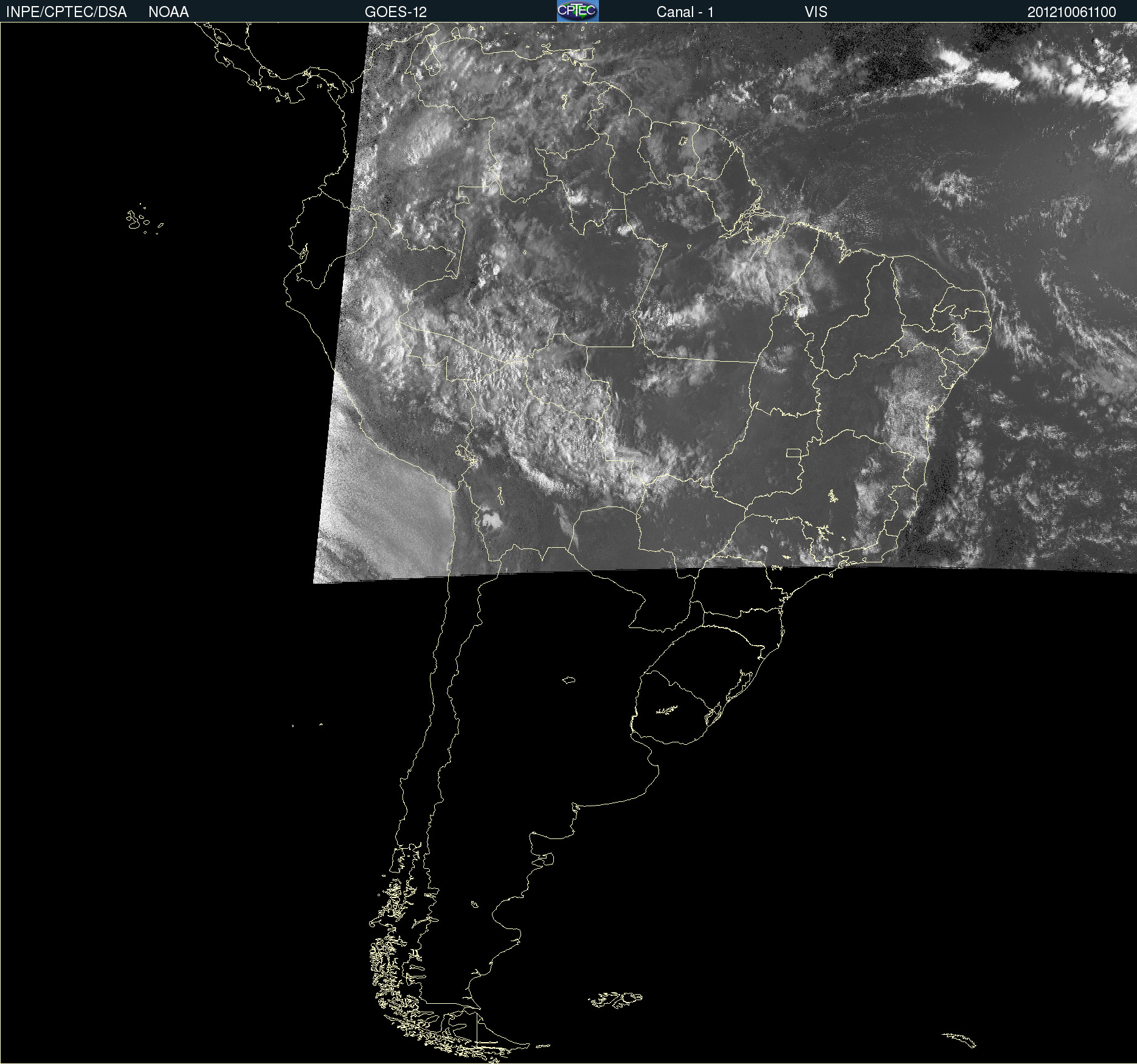Click the NOAA label in the header
Viewport: 1137px width, 1064px height.
(168, 12)
